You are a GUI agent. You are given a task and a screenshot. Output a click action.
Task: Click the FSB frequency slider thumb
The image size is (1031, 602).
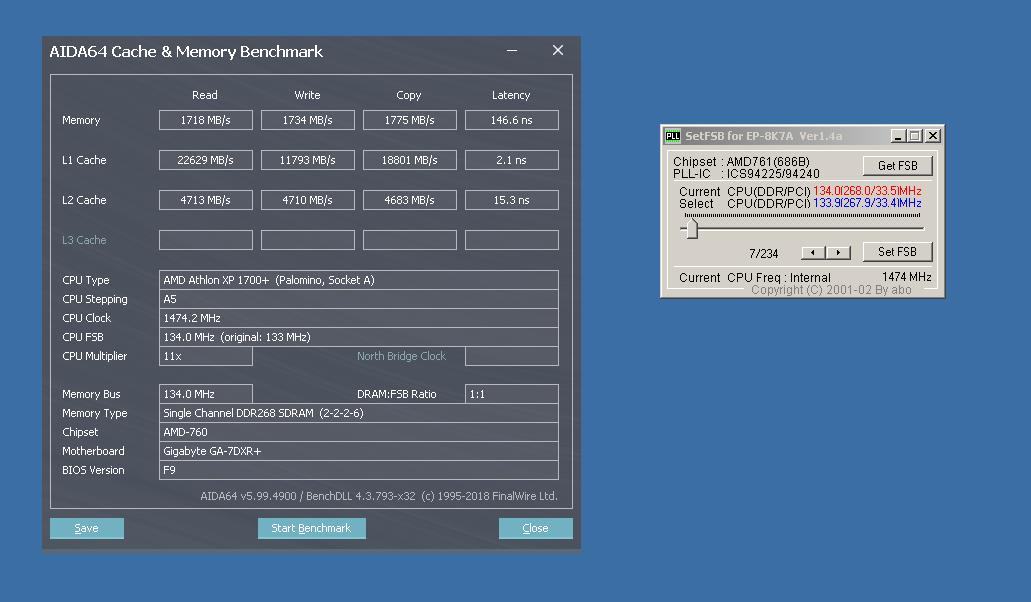click(692, 229)
